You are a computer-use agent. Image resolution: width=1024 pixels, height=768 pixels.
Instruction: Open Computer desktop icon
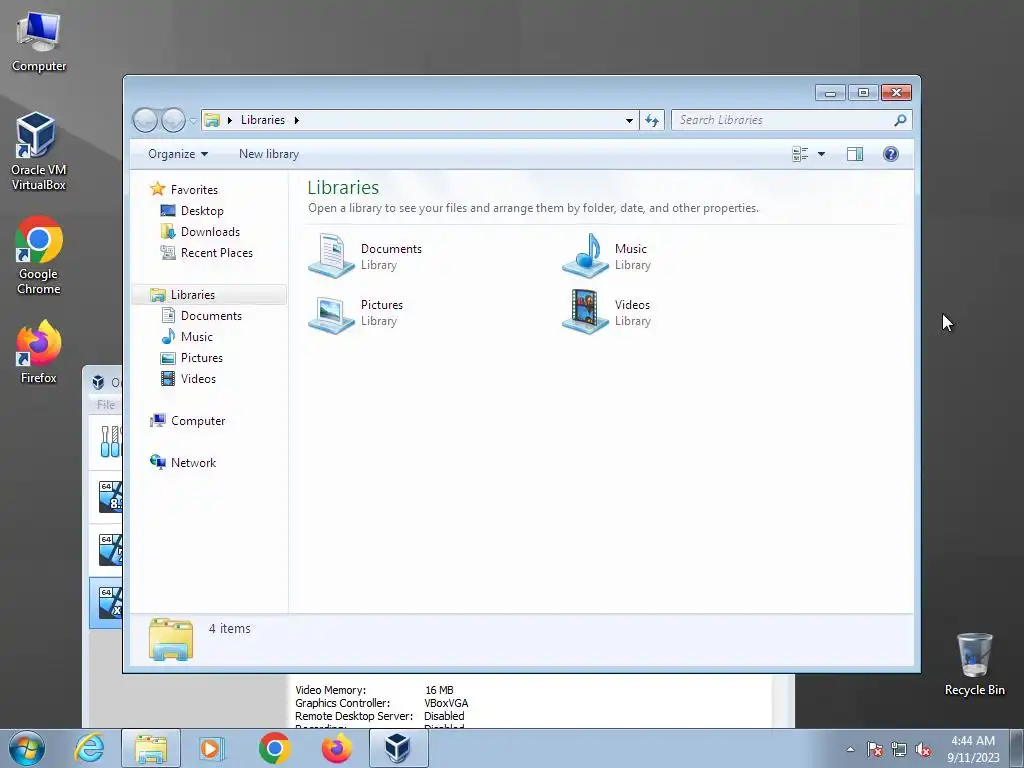coord(39,42)
